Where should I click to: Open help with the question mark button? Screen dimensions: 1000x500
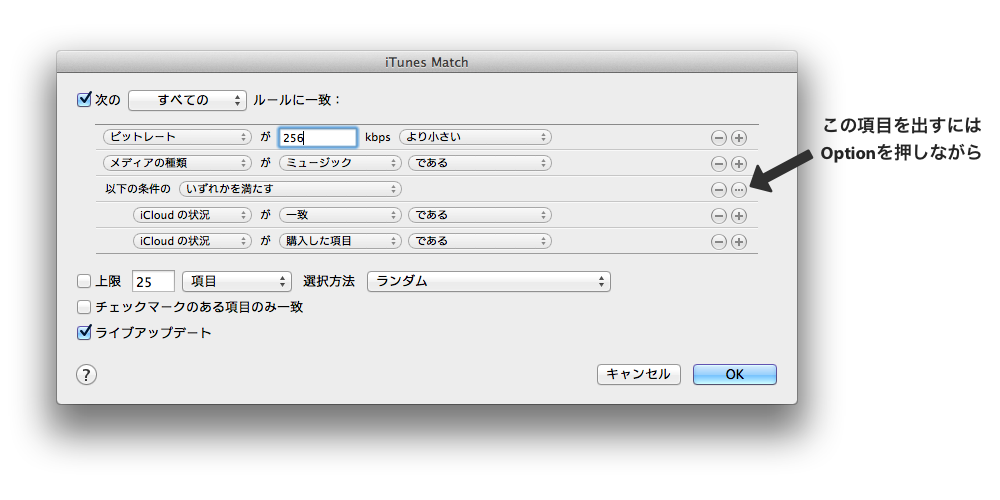tap(86, 374)
